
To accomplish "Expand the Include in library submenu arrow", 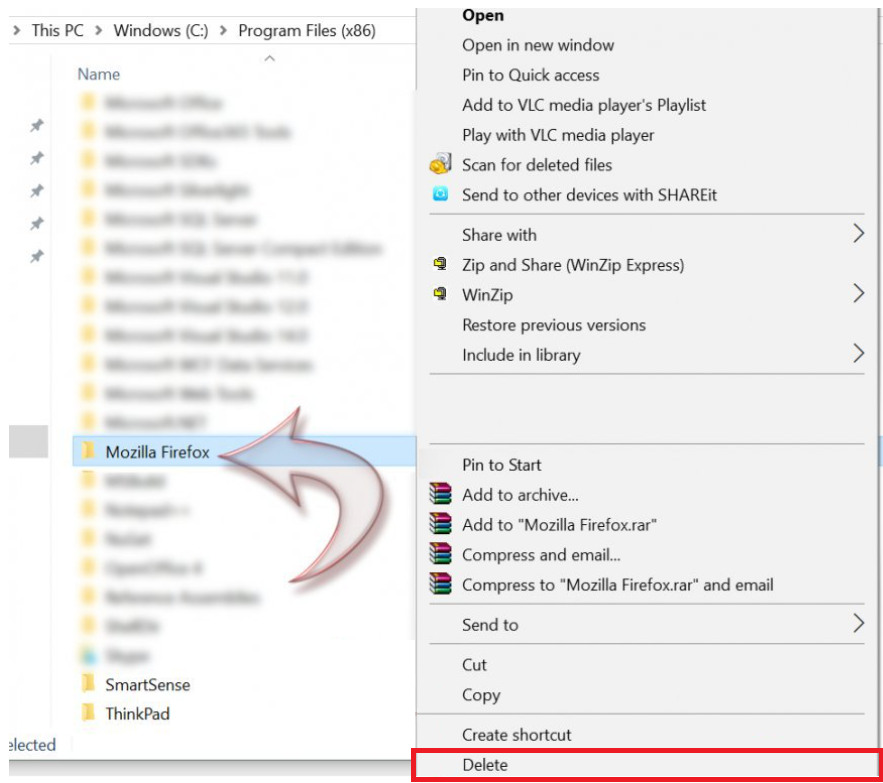I will coord(858,353).
